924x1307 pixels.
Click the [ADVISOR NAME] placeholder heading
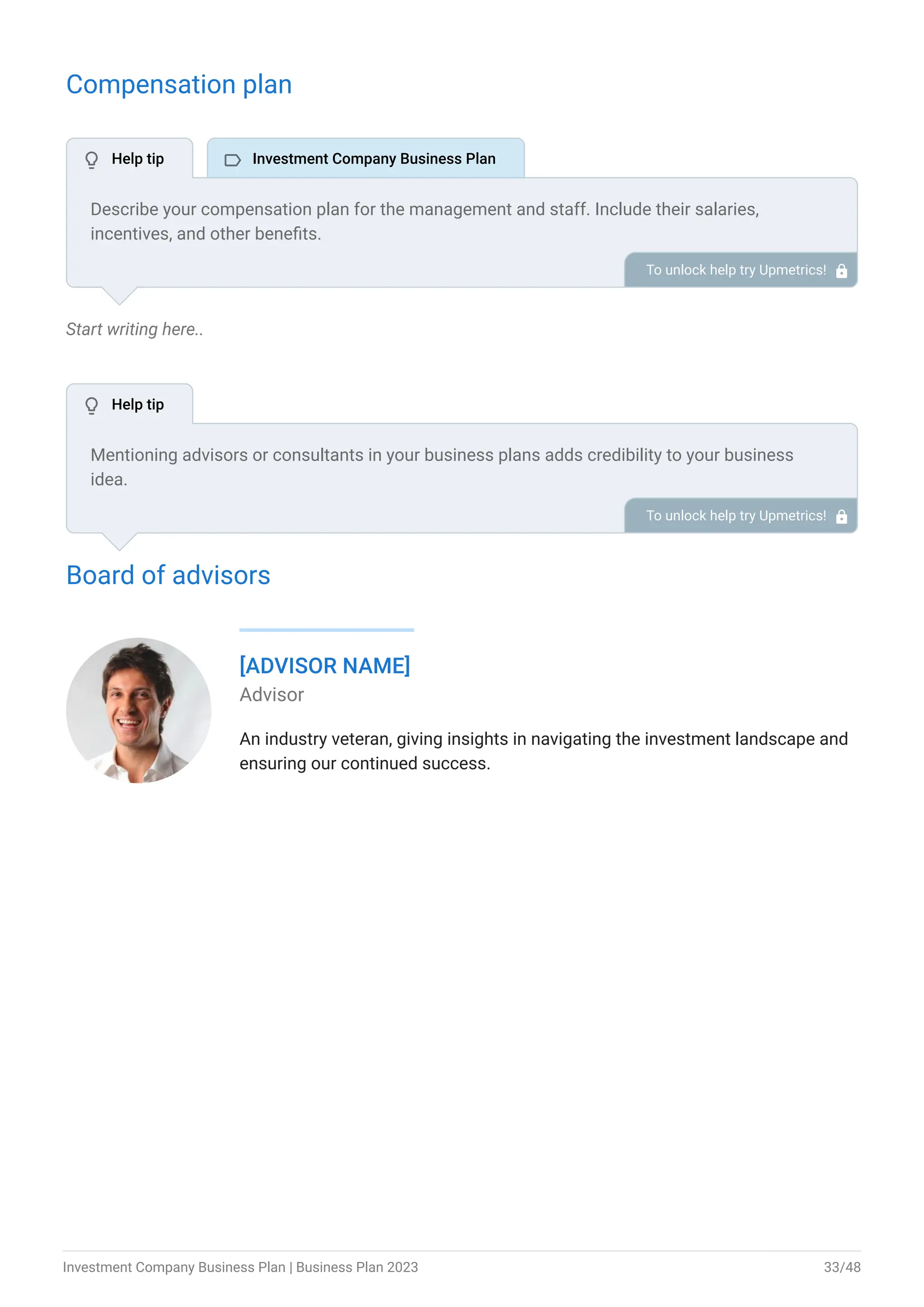(325, 665)
